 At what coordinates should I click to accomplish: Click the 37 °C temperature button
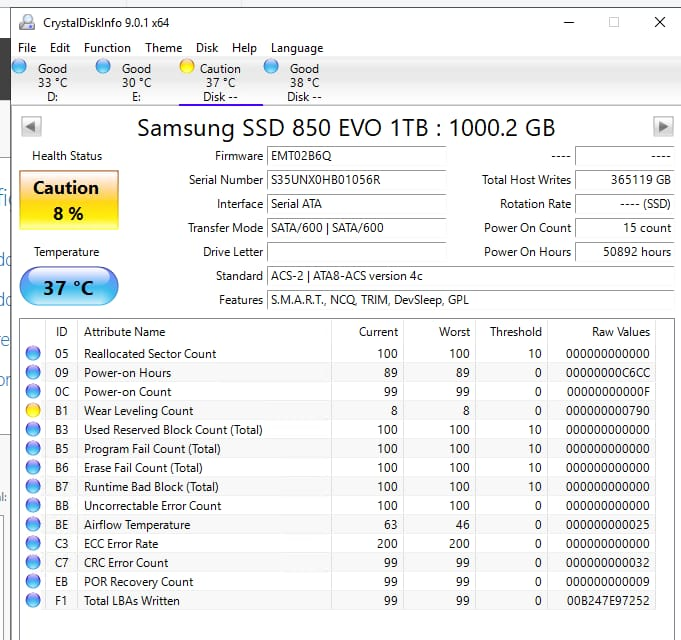click(69, 286)
